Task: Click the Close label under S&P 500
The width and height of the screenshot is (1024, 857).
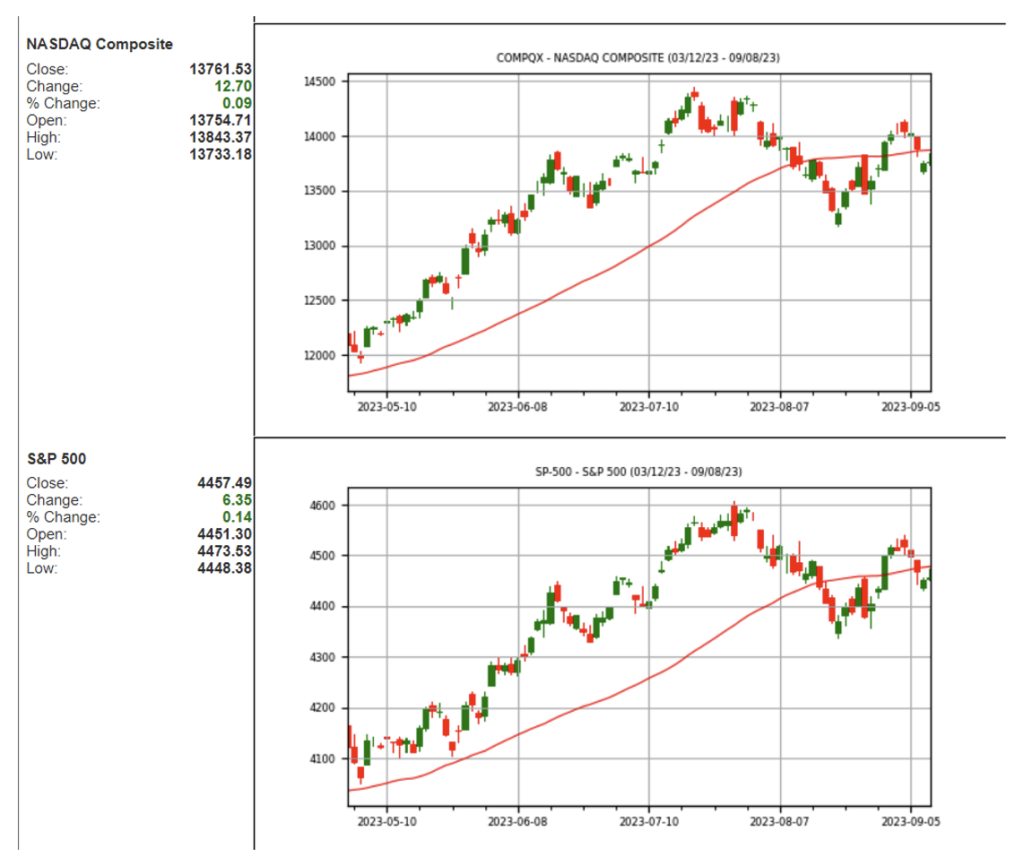Action: 47,483
